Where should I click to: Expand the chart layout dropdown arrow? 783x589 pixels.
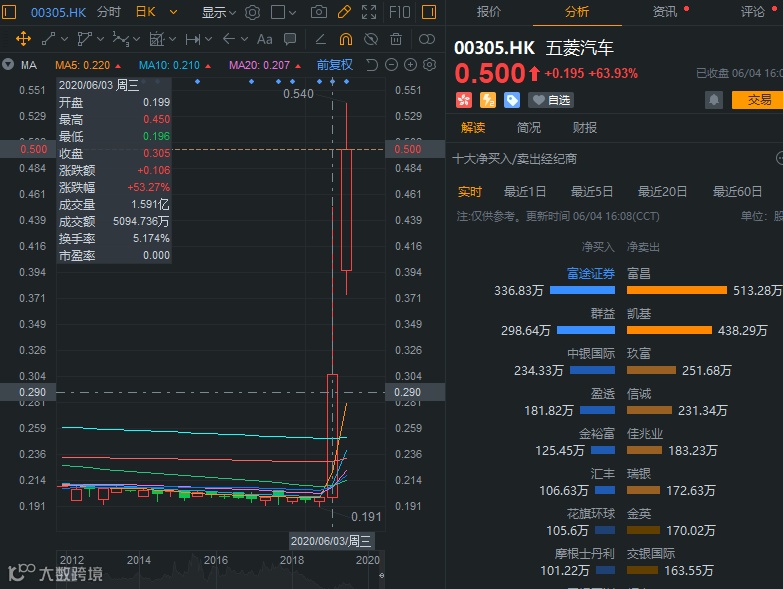(293, 12)
